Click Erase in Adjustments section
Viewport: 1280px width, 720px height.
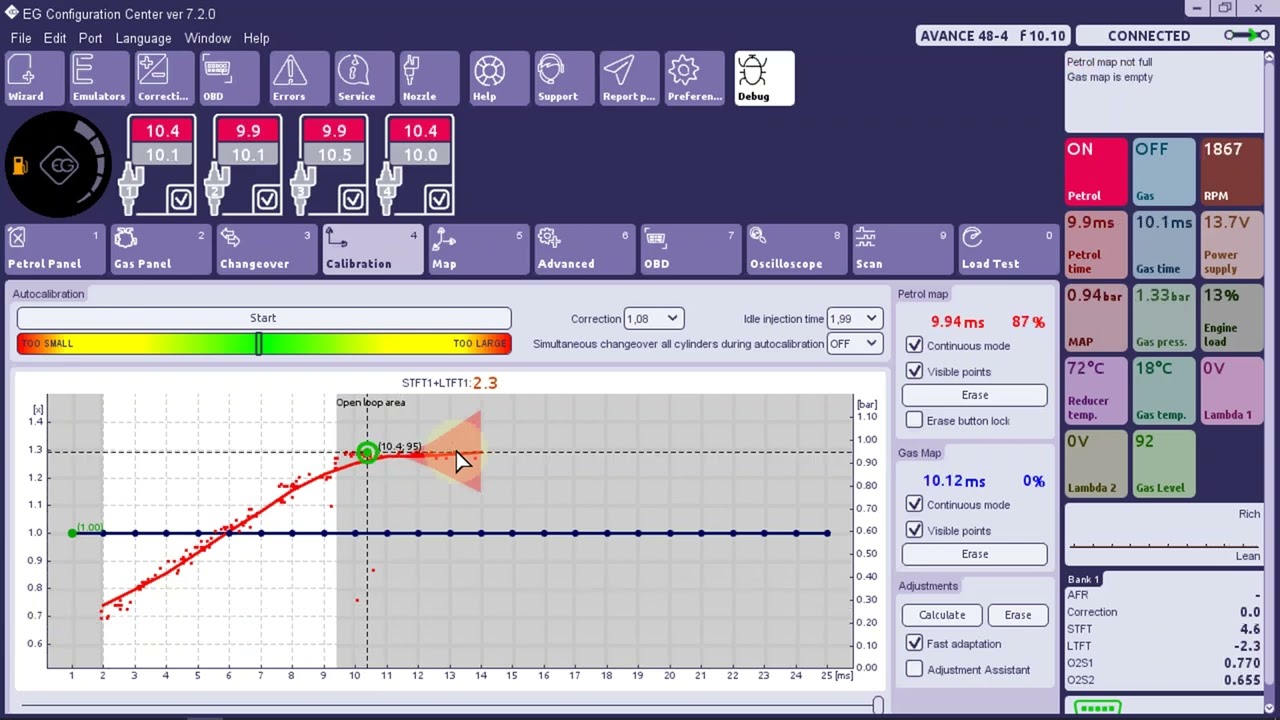[x=1018, y=615]
